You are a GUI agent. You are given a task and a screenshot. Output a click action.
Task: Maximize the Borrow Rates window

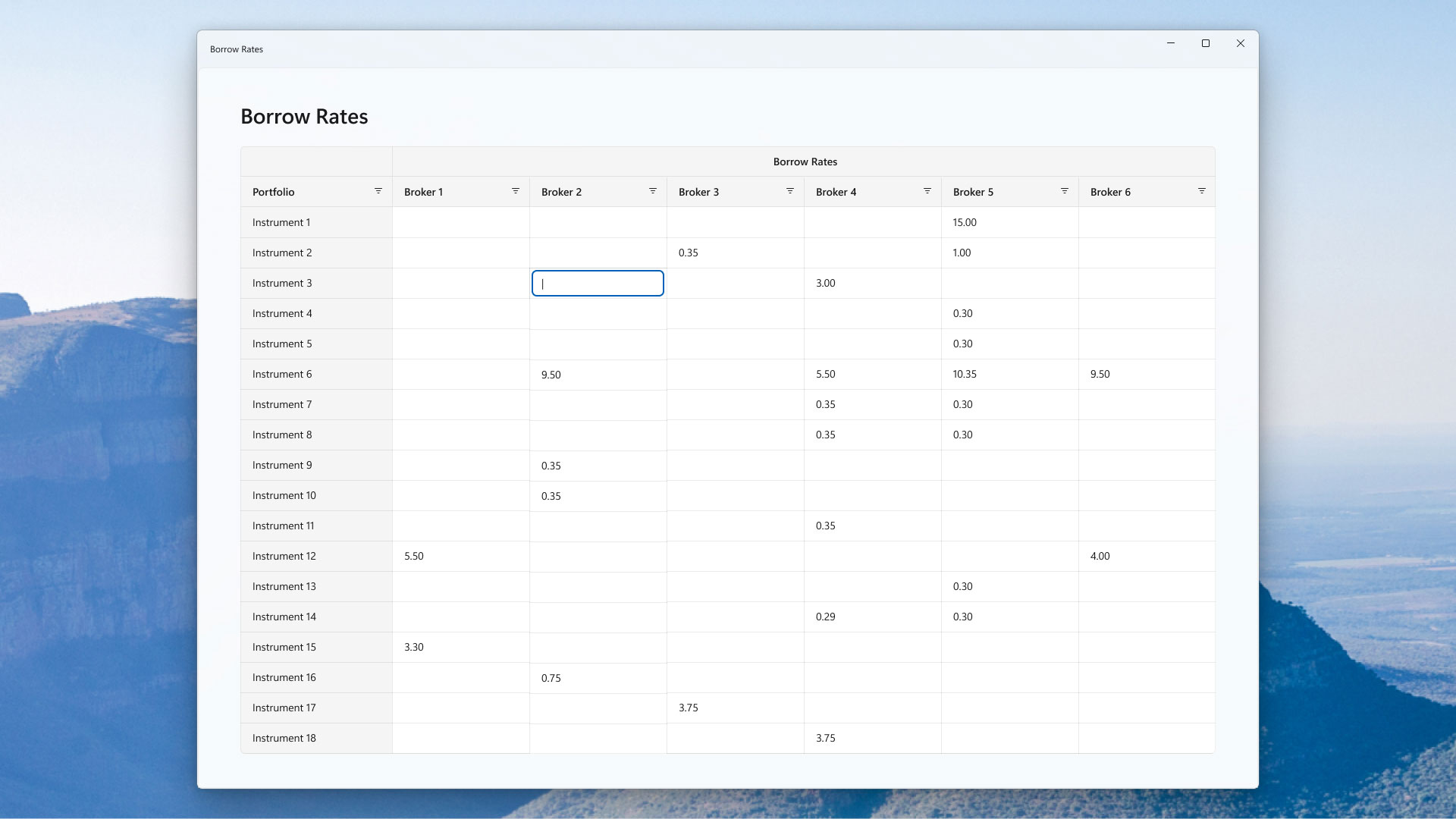(1205, 43)
